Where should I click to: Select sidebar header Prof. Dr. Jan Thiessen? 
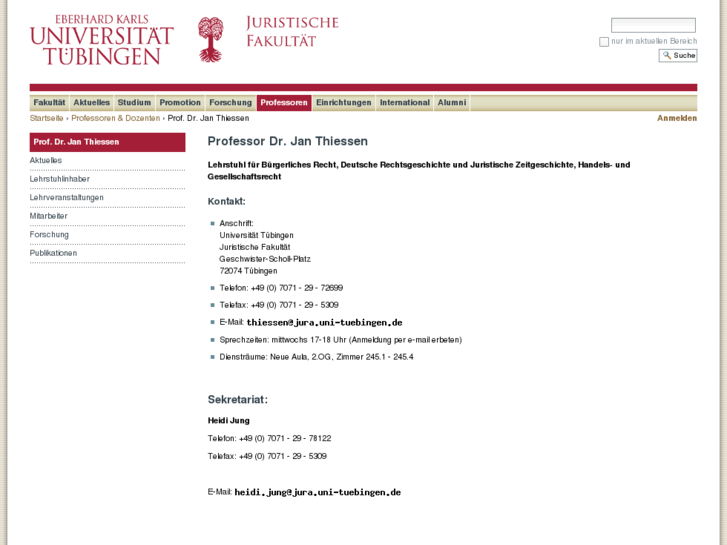click(108, 142)
